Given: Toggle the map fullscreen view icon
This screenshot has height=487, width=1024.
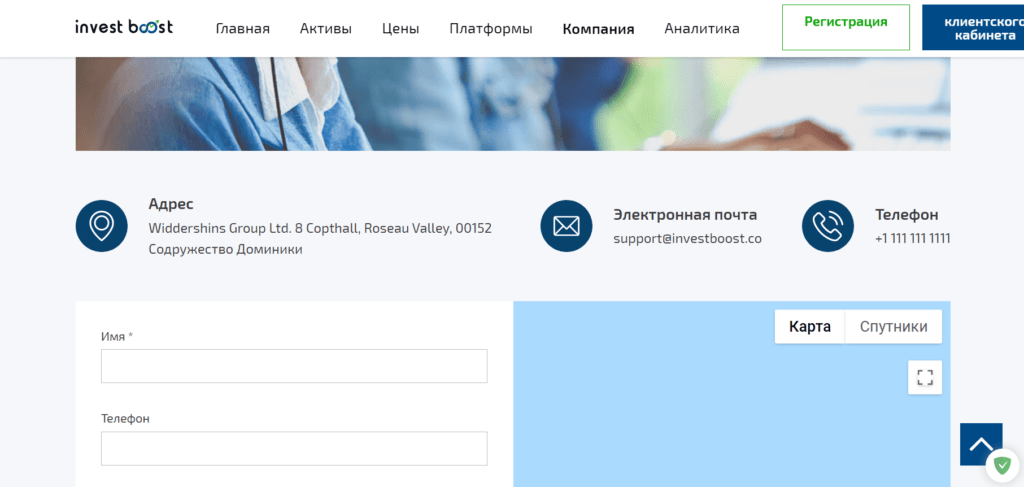Looking at the screenshot, I should [x=925, y=377].
